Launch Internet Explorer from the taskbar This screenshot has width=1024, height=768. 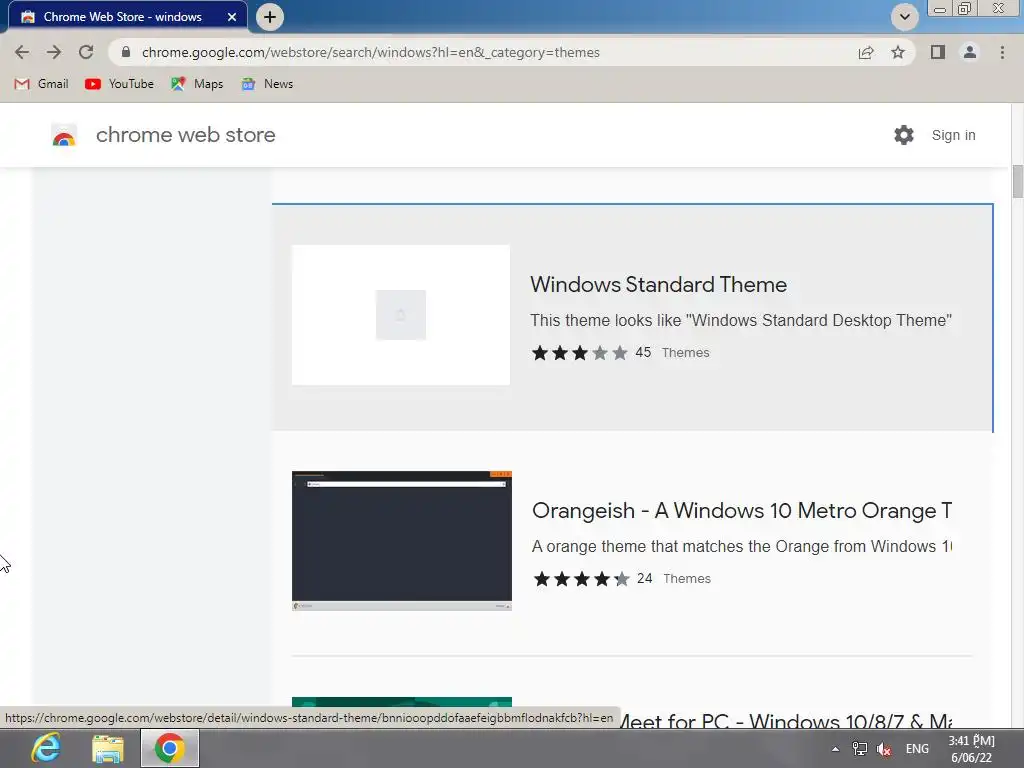pyautogui.click(x=46, y=748)
